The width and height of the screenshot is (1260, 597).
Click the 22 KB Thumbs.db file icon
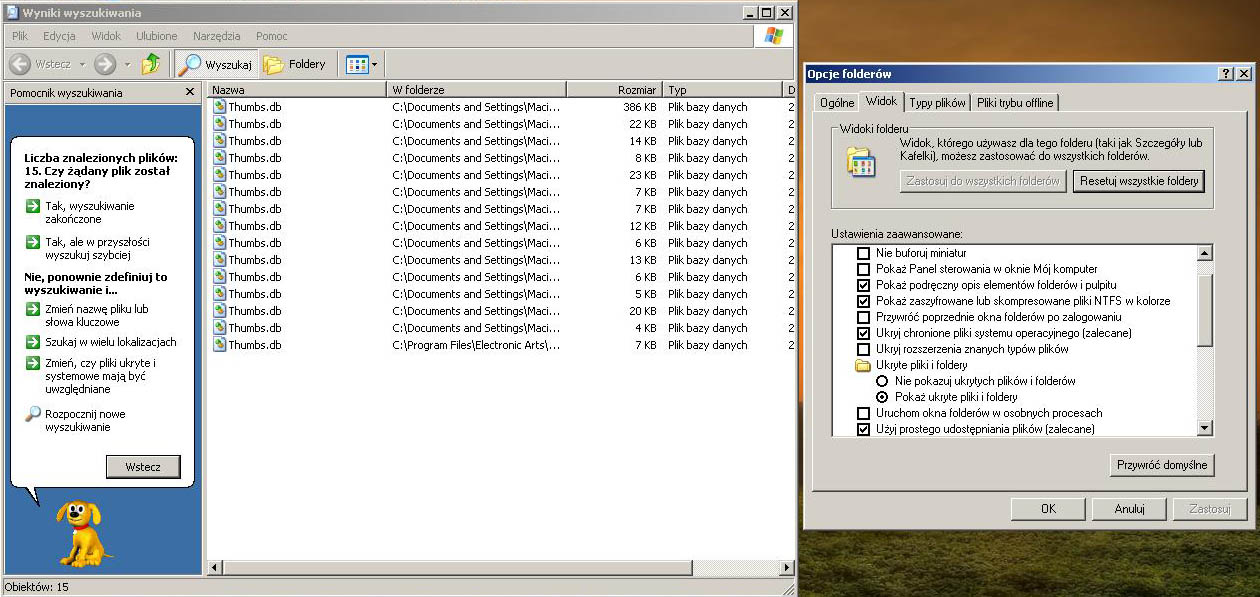point(219,124)
